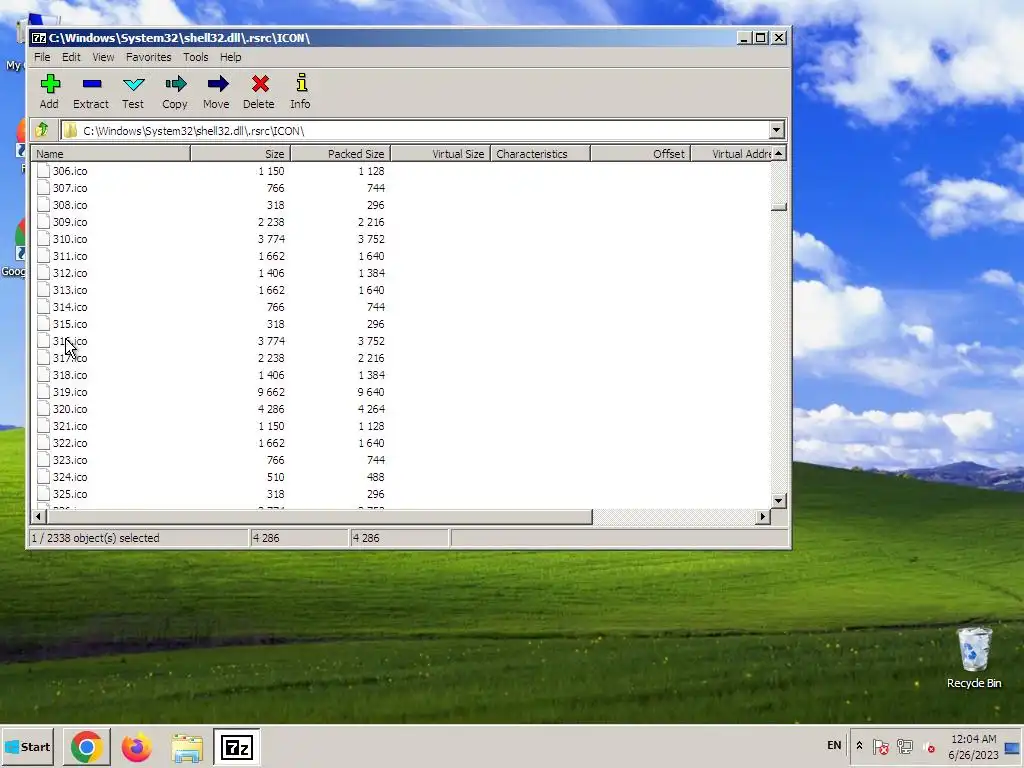Click file icon of 319.ico
1024x768 pixels.
(x=43, y=392)
